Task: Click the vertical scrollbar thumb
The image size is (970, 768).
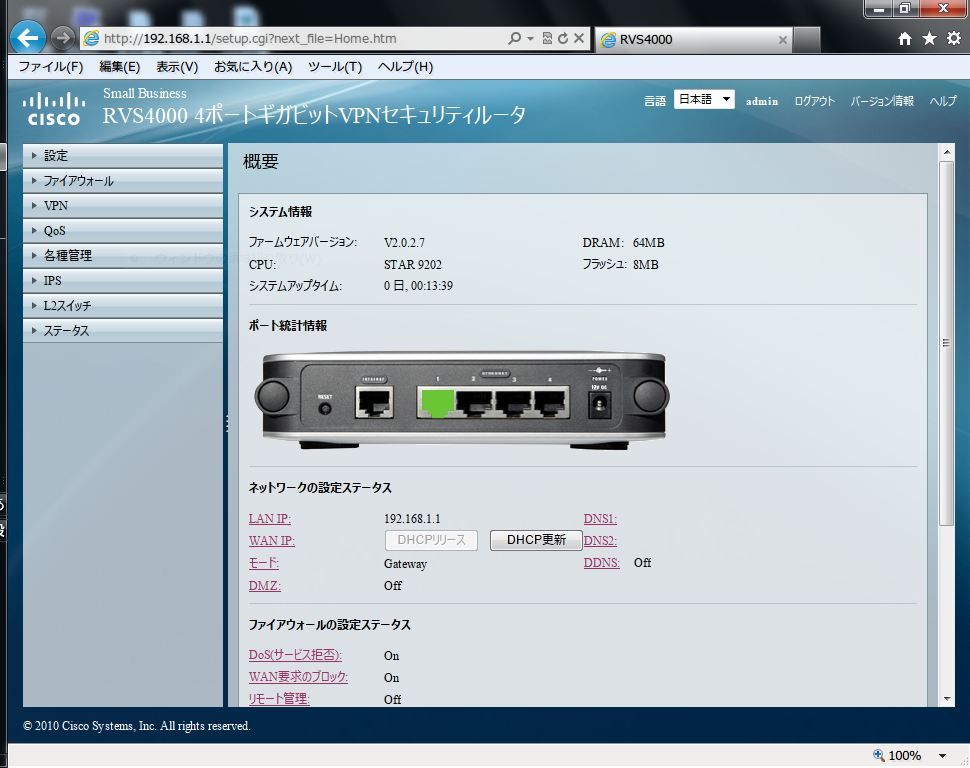Action: click(x=946, y=343)
